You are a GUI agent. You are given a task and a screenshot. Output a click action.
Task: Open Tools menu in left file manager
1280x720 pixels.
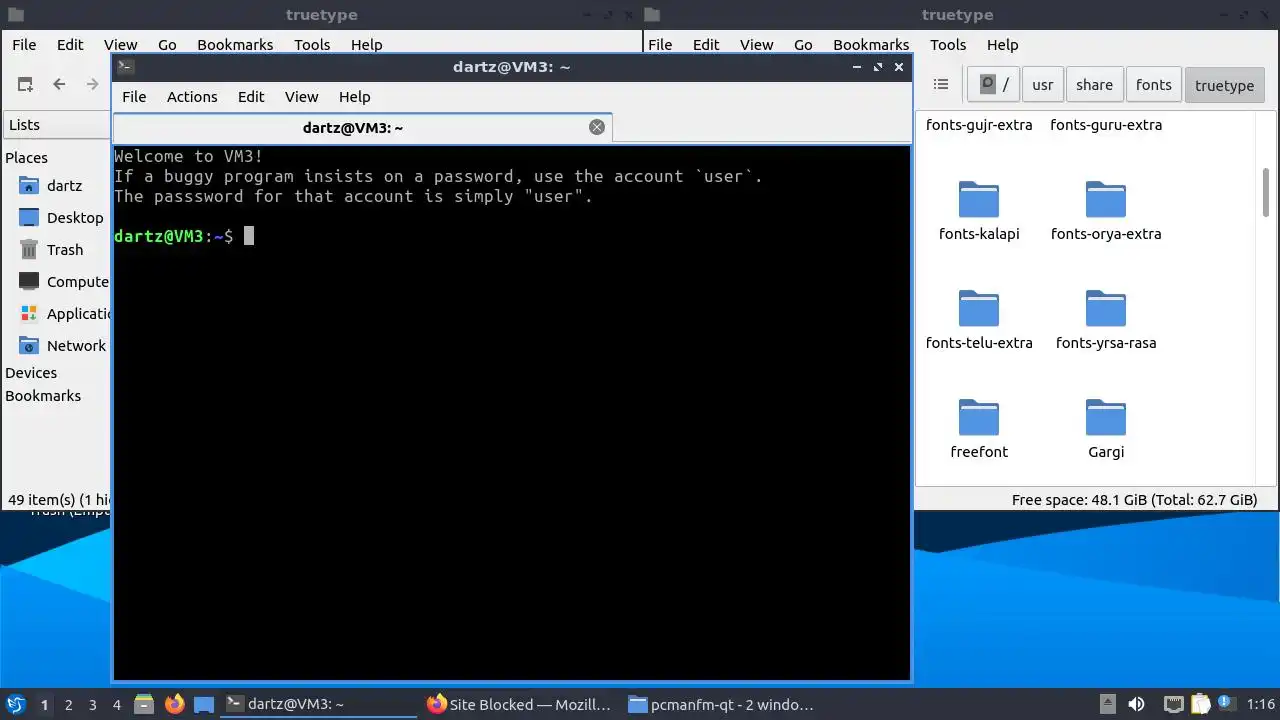pyautogui.click(x=312, y=45)
